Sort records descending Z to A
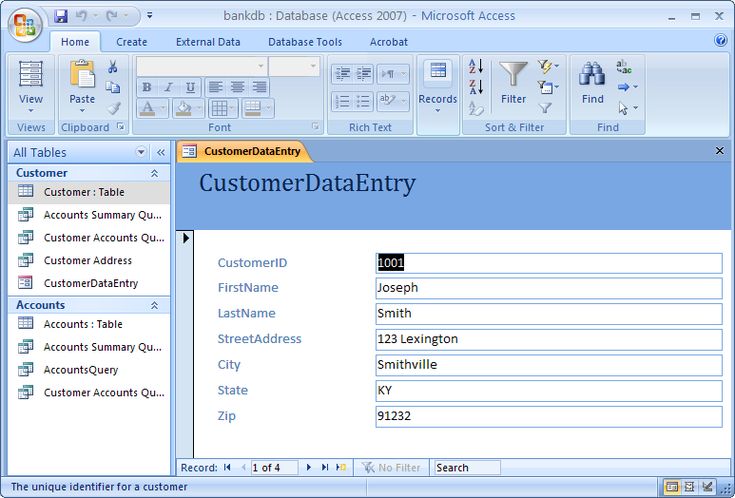735x498 pixels. tap(476, 87)
